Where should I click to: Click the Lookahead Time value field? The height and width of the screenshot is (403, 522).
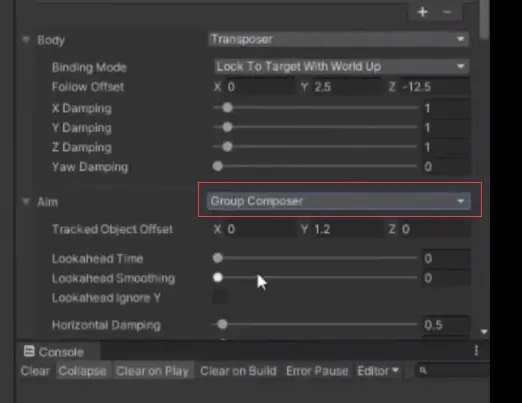446,258
